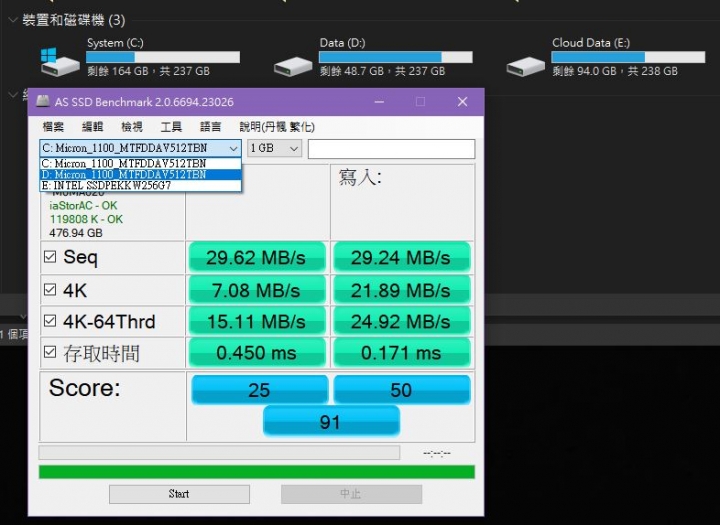Screen dimensions: 720x525
Task: Toggle the 4K-64Thrd test checkbox
Action: (50, 321)
